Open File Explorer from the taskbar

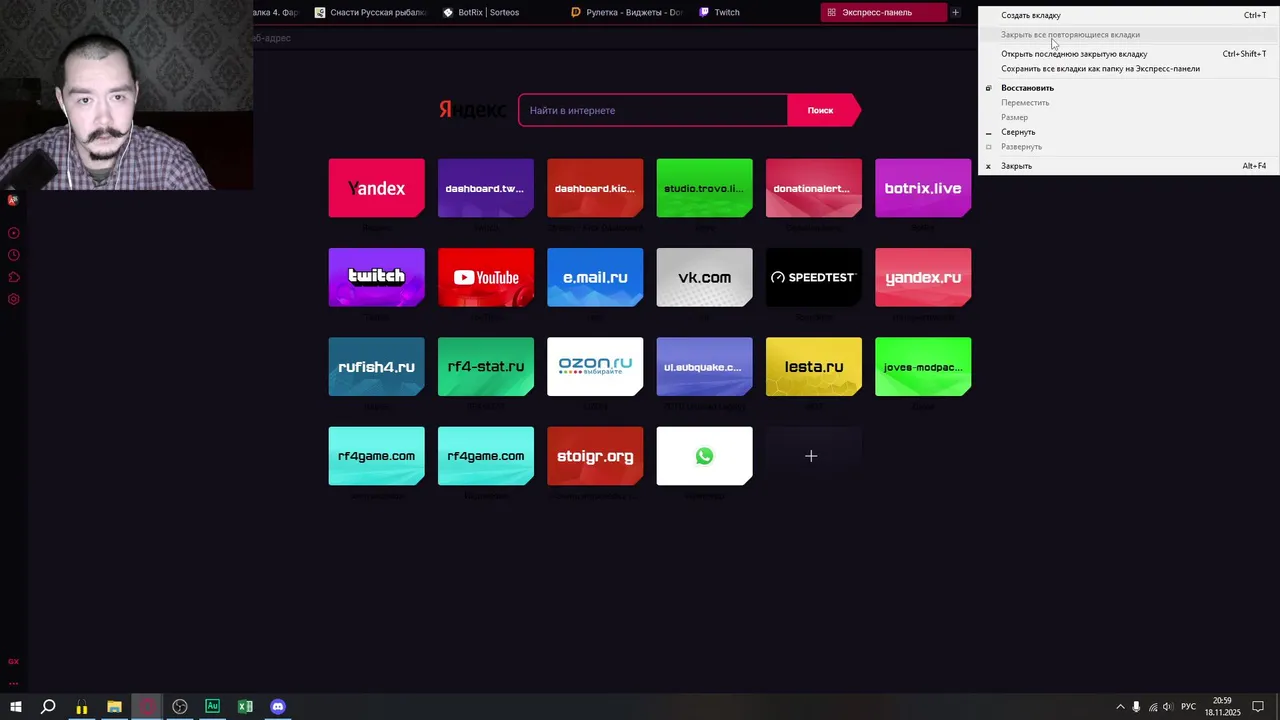[114, 707]
